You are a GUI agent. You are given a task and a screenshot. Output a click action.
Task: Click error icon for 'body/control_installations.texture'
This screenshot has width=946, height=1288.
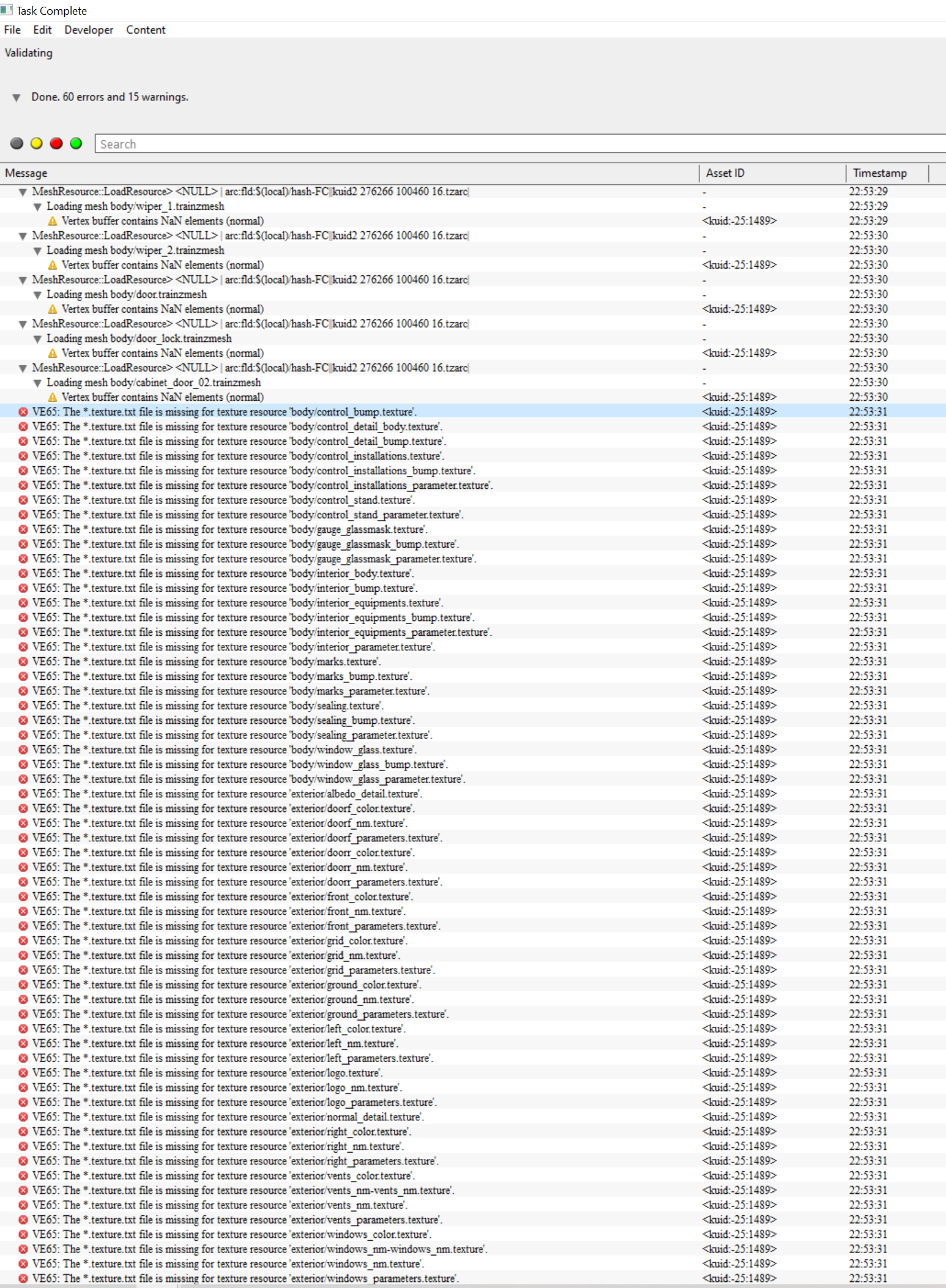click(23, 456)
